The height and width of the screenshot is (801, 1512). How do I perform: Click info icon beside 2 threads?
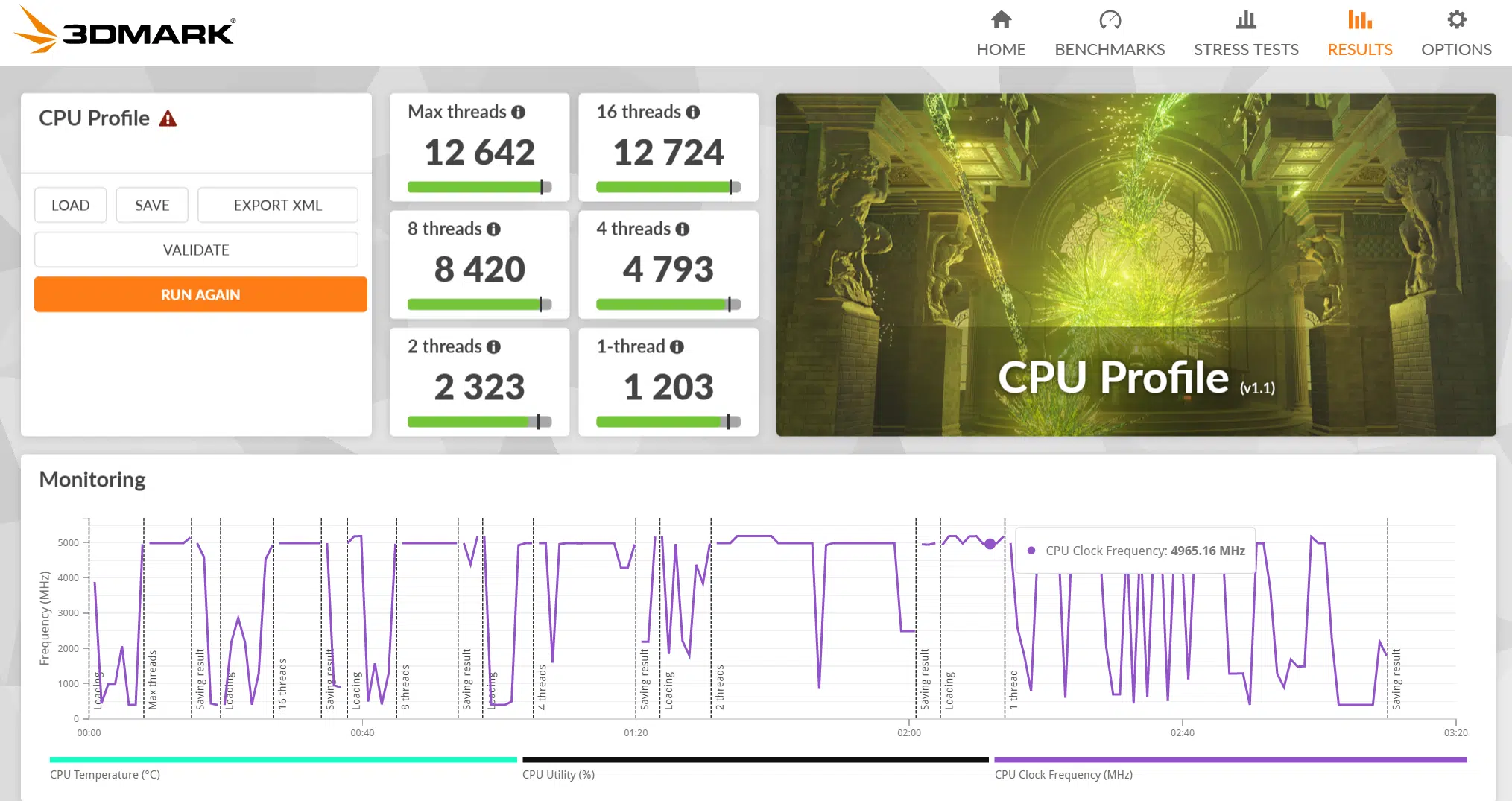click(493, 347)
